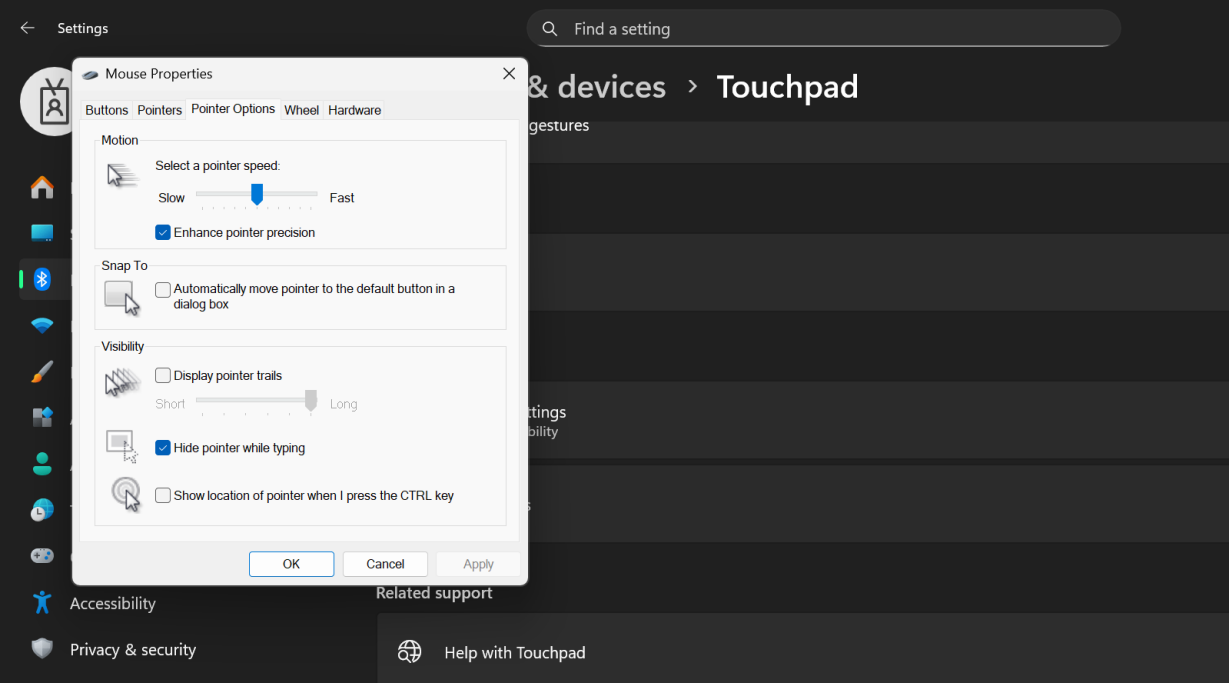Click the Accounts person icon
Viewport: 1229px width, 683px height.
[42, 464]
